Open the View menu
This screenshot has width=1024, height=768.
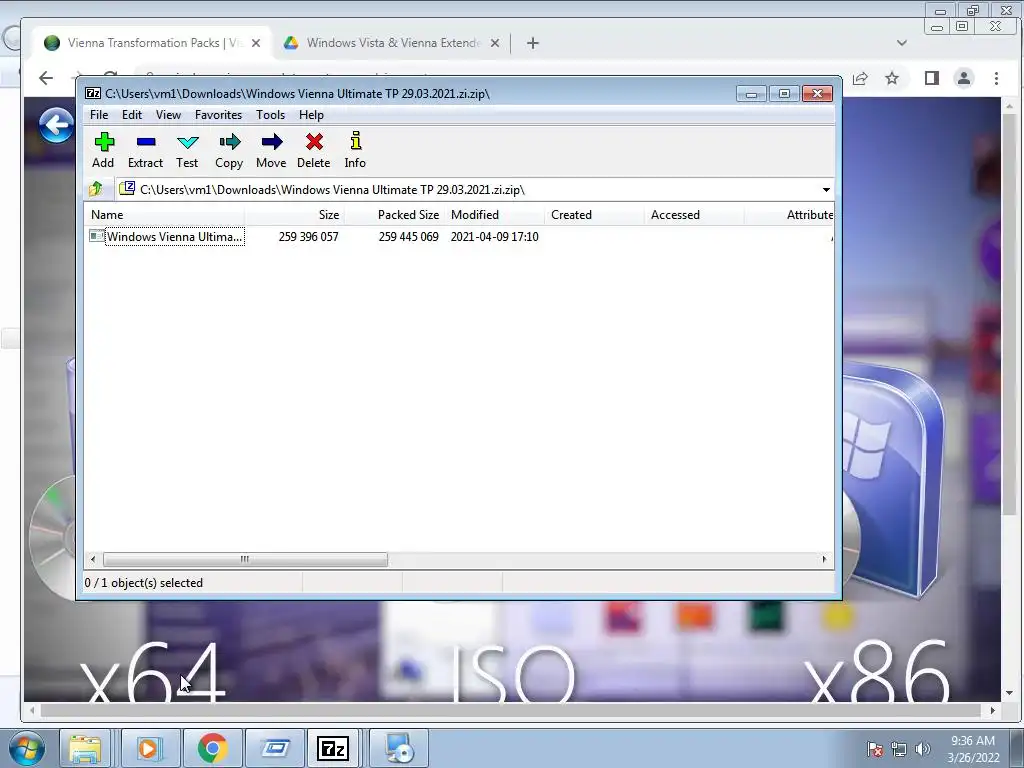[x=168, y=115]
